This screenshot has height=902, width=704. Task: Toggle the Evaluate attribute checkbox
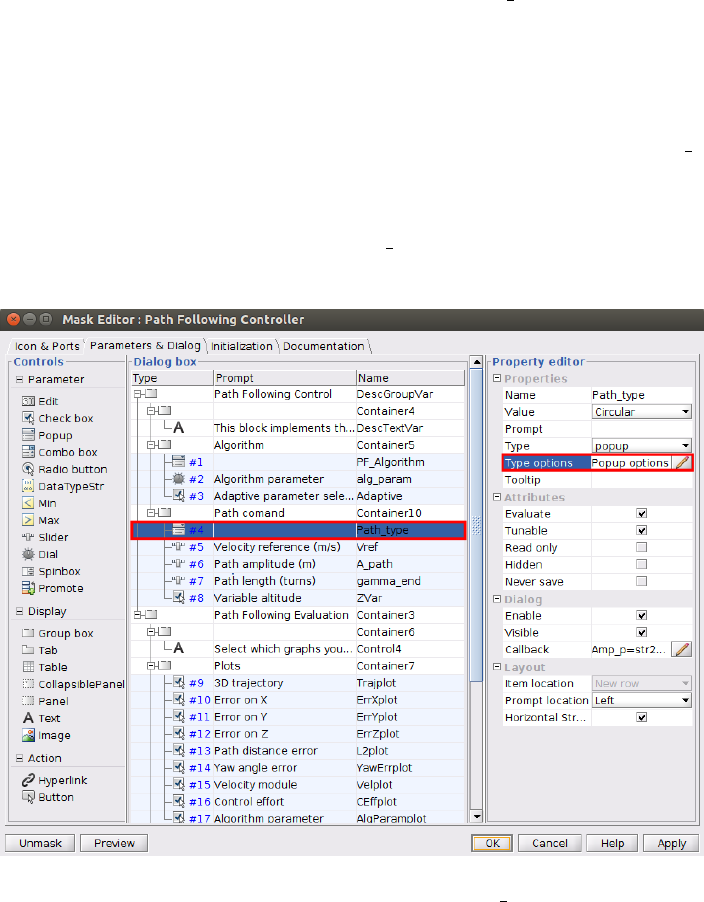[x=642, y=514]
